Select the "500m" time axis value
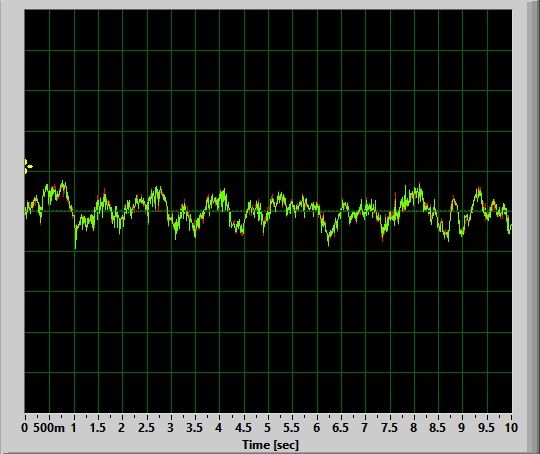Image resolution: width=540 pixels, height=454 pixels. 49,427
